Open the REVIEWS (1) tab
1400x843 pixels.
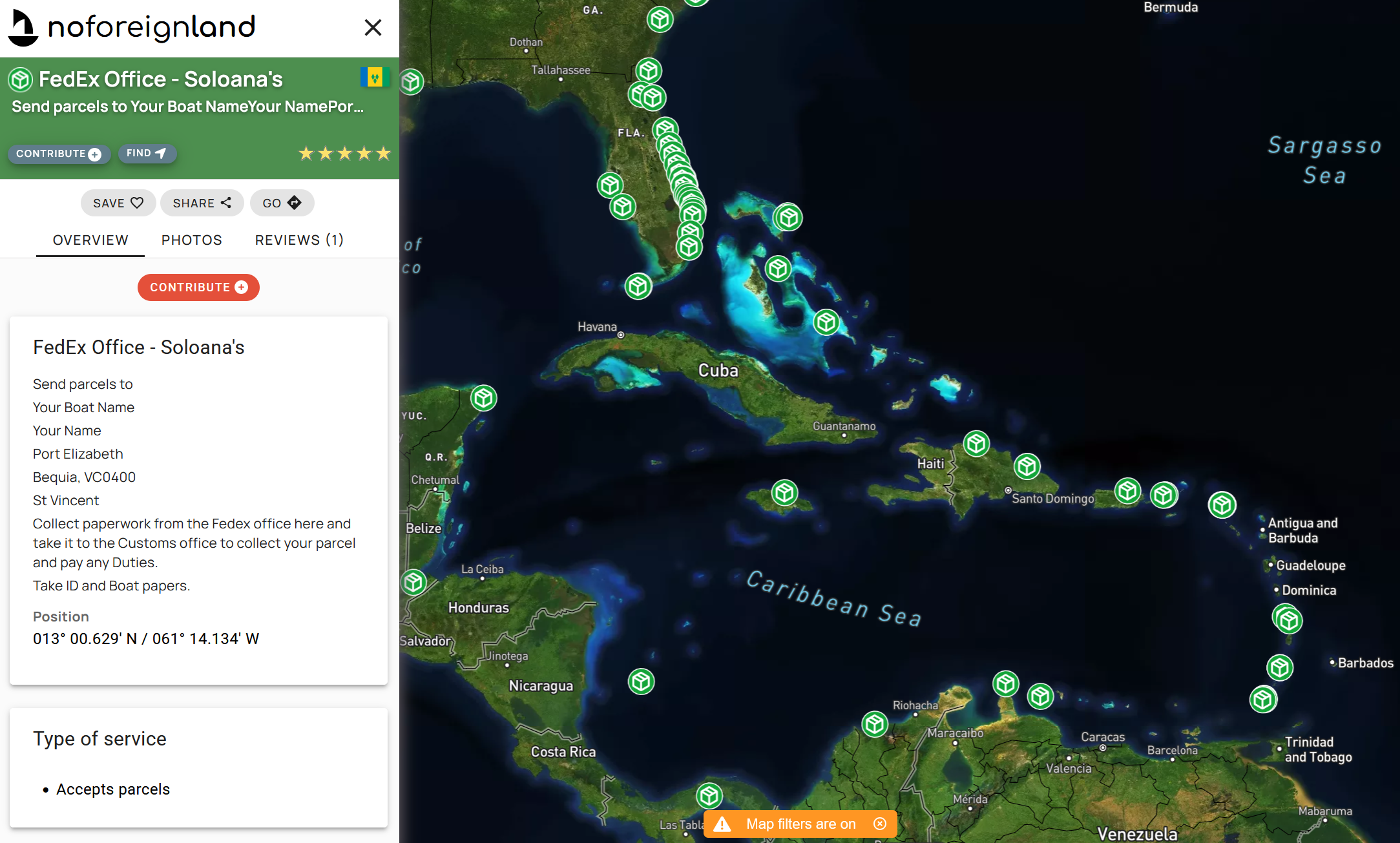click(300, 240)
